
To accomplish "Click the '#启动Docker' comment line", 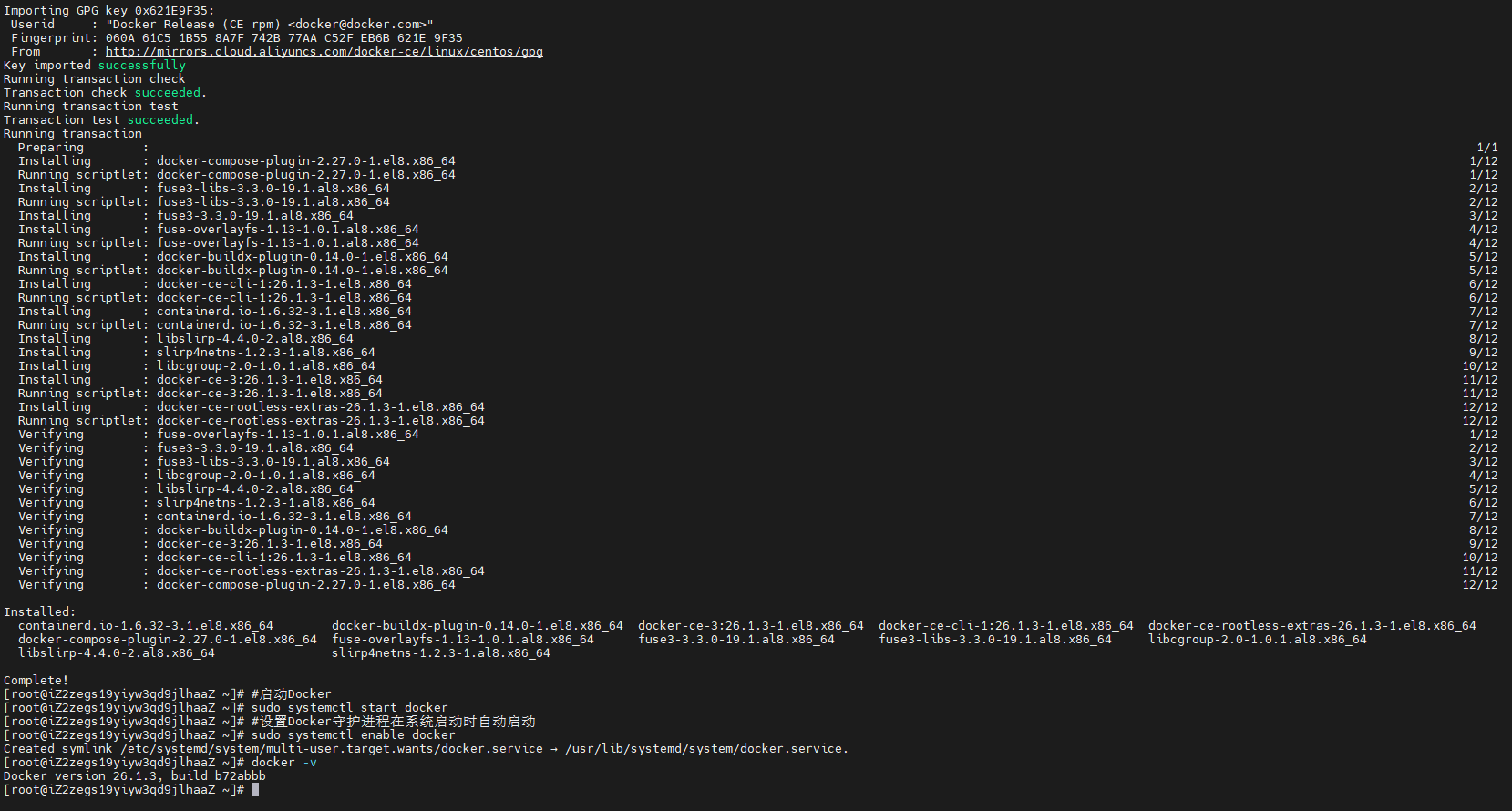I will (x=291, y=694).
